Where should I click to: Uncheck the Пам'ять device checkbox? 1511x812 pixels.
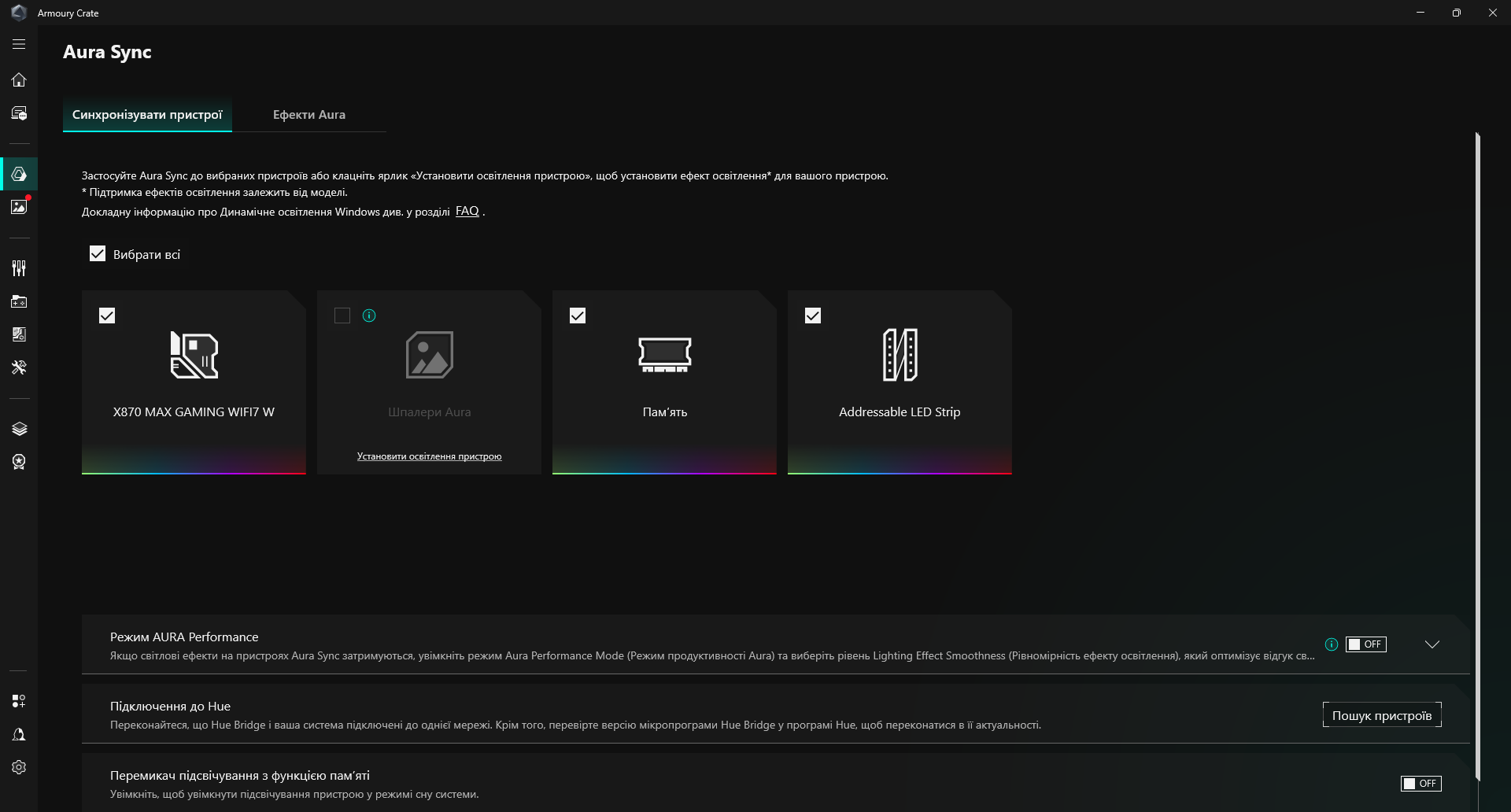(x=578, y=316)
